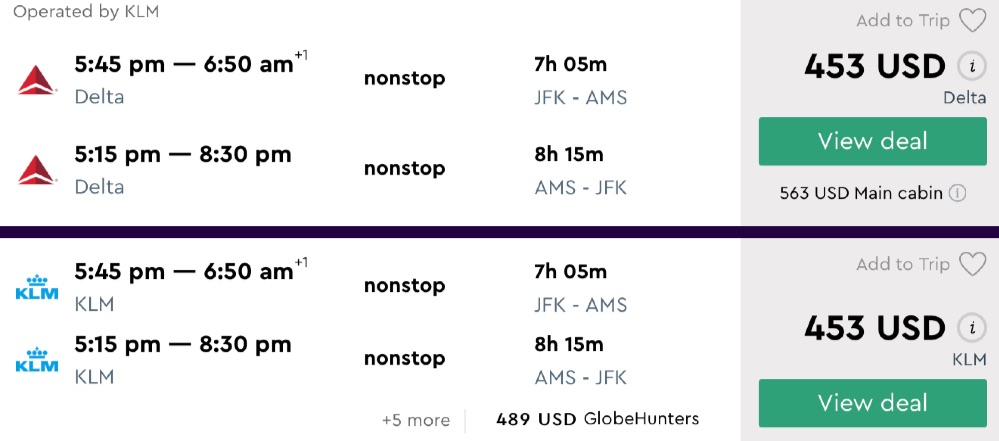Open price info icon beside KLM 453 USD
Viewport: 999px width, 441px height.
pos(968,327)
